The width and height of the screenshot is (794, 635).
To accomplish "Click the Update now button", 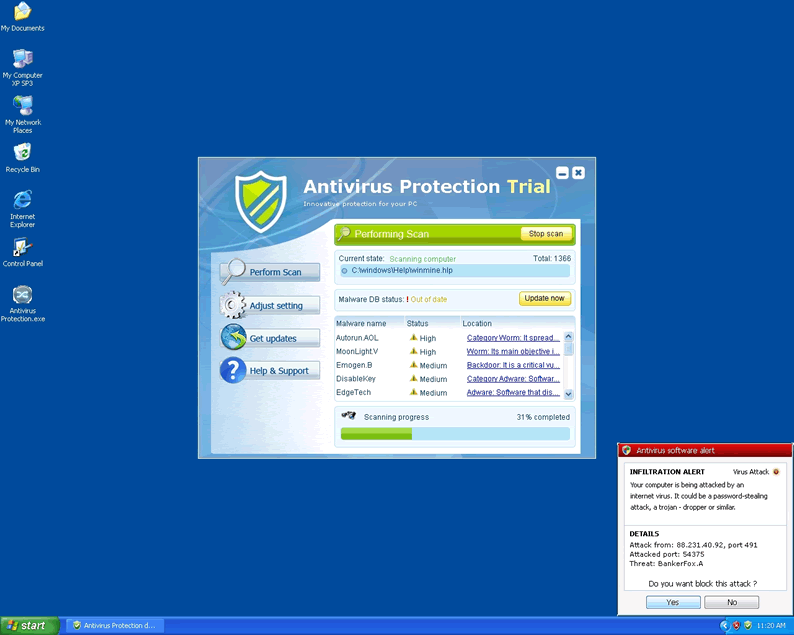I will click(x=545, y=298).
